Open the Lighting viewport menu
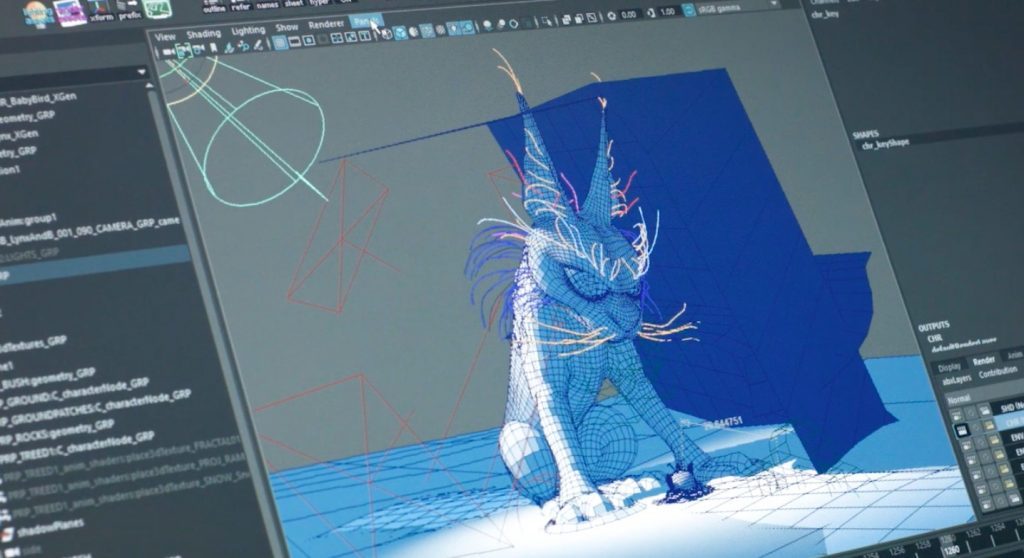 247,32
